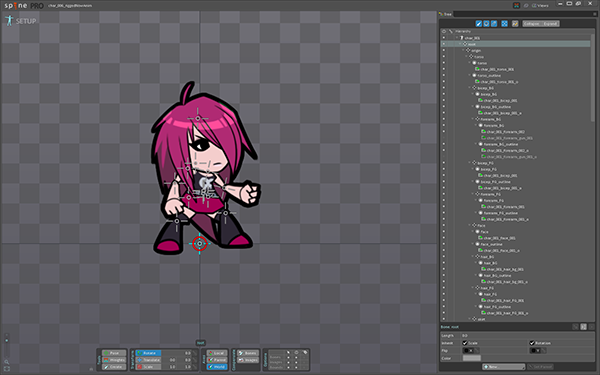Click the key icon beside Rotate value
Viewport: 600px width, 375px height.
coord(195,353)
